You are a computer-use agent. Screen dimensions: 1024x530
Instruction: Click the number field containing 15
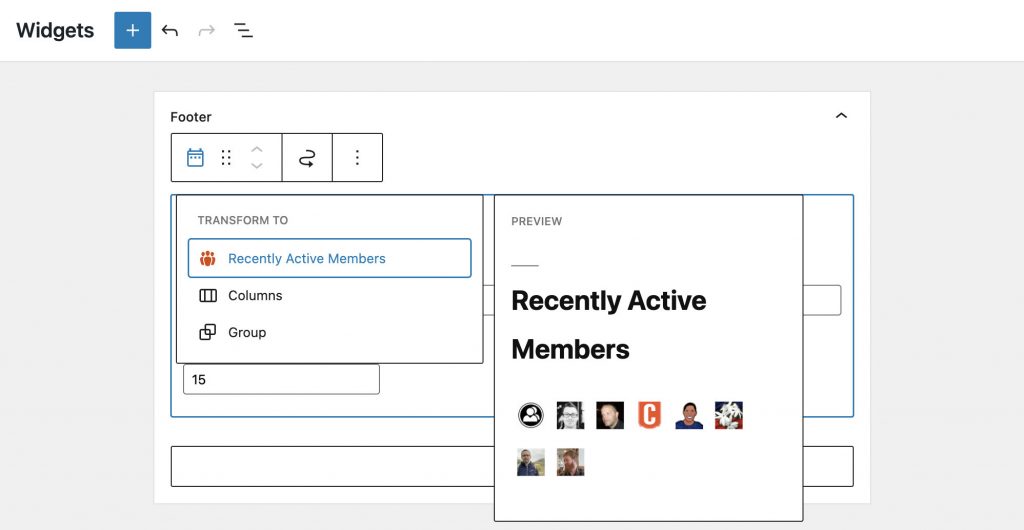tap(281, 379)
